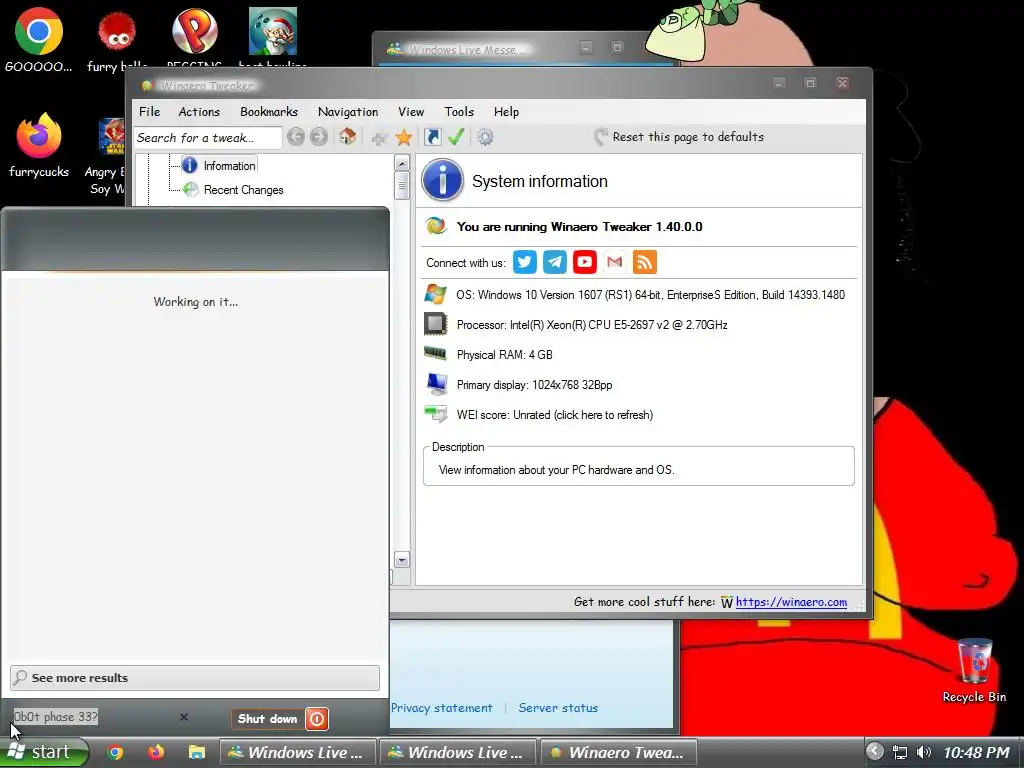The height and width of the screenshot is (768, 1024).
Task: Go back with Winaero navigation arrow
Action: coord(296,137)
